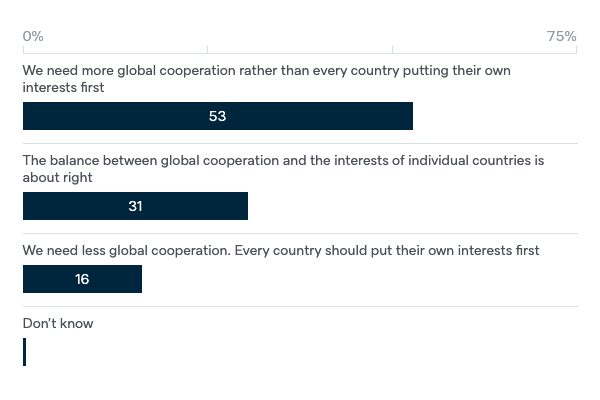Click the words 'interests first' on second line

click(x=63, y=88)
